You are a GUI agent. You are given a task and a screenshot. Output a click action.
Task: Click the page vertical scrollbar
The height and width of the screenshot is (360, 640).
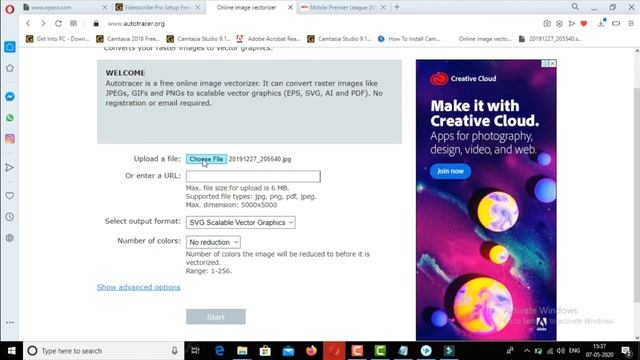pos(636,194)
